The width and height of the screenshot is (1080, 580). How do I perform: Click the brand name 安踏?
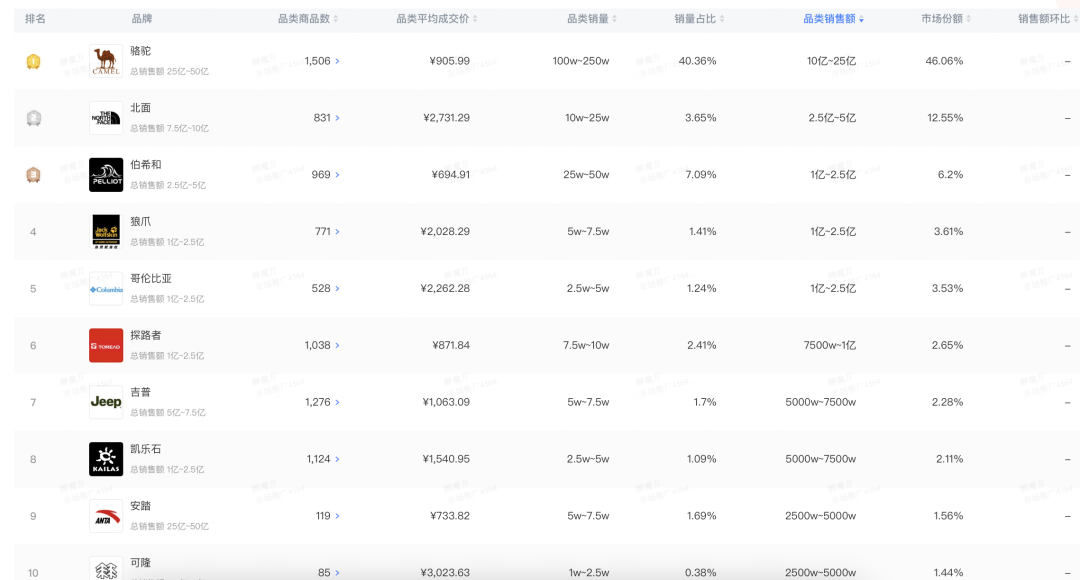pyautogui.click(x=141, y=506)
